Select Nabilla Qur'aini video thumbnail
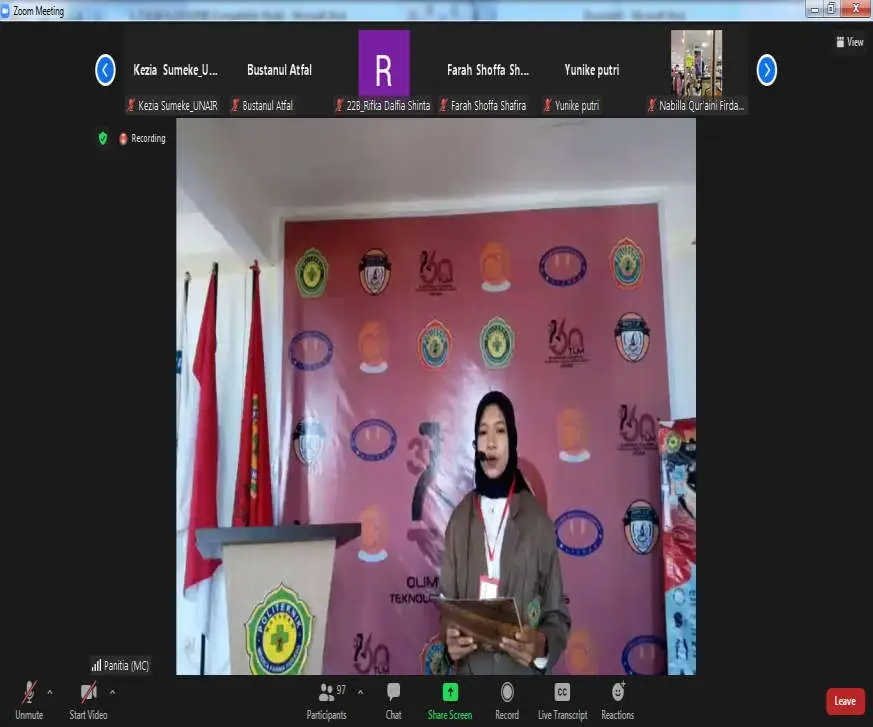This screenshot has height=727, width=873. (x=696, y=64)
